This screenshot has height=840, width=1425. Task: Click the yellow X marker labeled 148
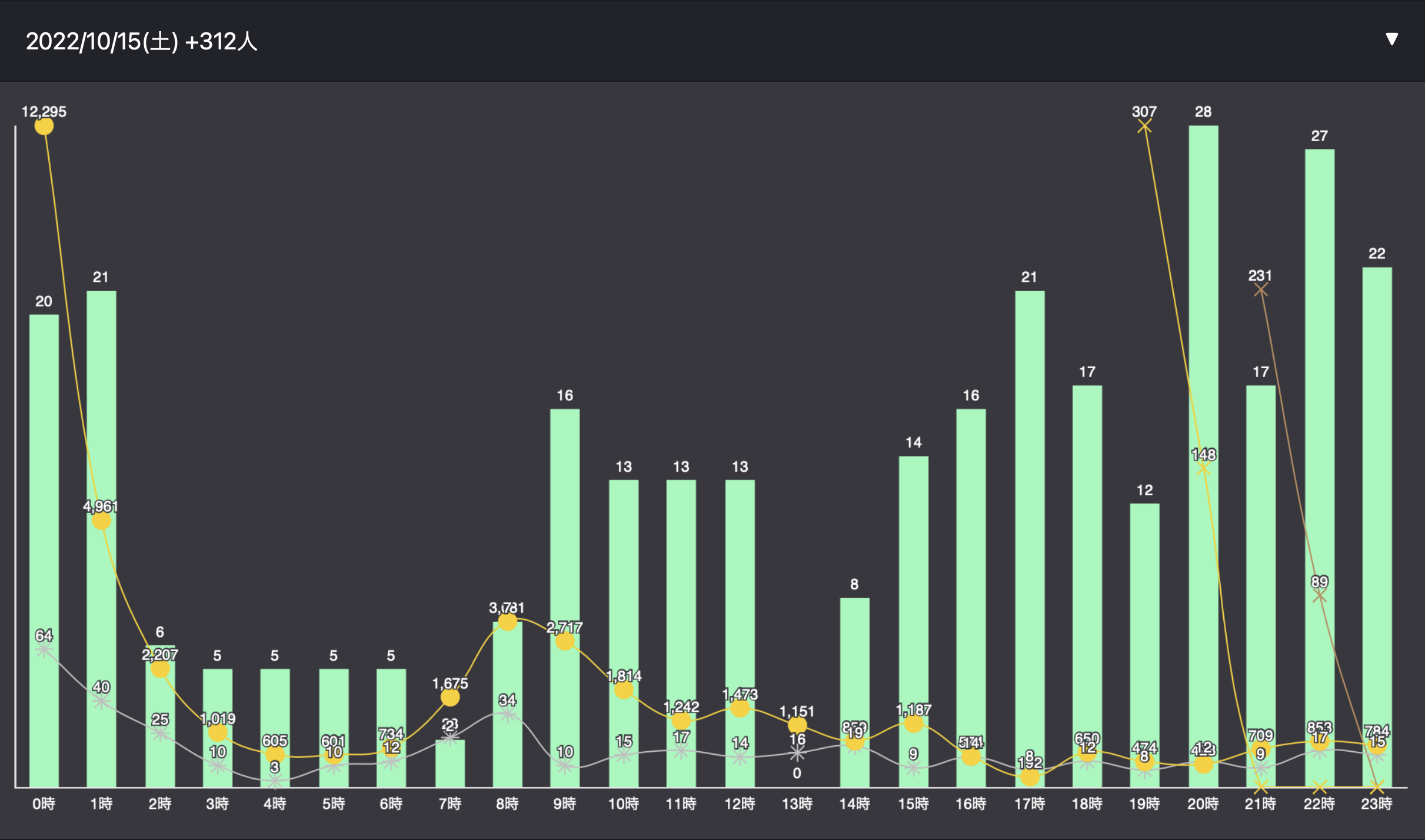(x=1203, y=469)
